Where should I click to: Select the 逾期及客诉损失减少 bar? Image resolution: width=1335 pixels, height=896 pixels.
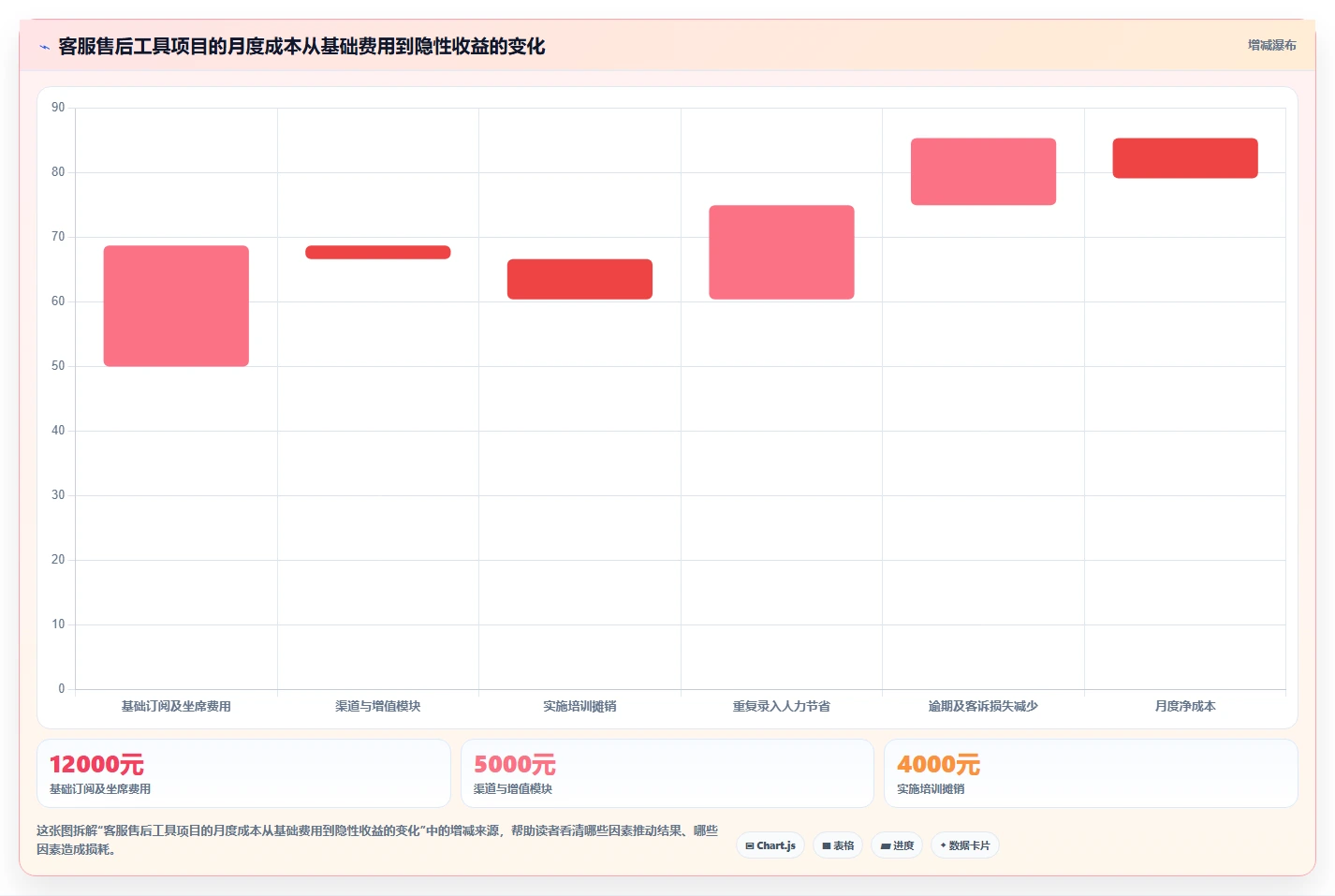click(x=983, y=171)
